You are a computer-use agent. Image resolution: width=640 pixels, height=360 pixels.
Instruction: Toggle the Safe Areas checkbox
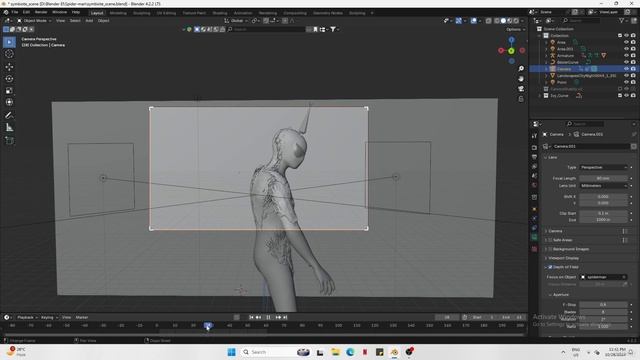point(550,240)
